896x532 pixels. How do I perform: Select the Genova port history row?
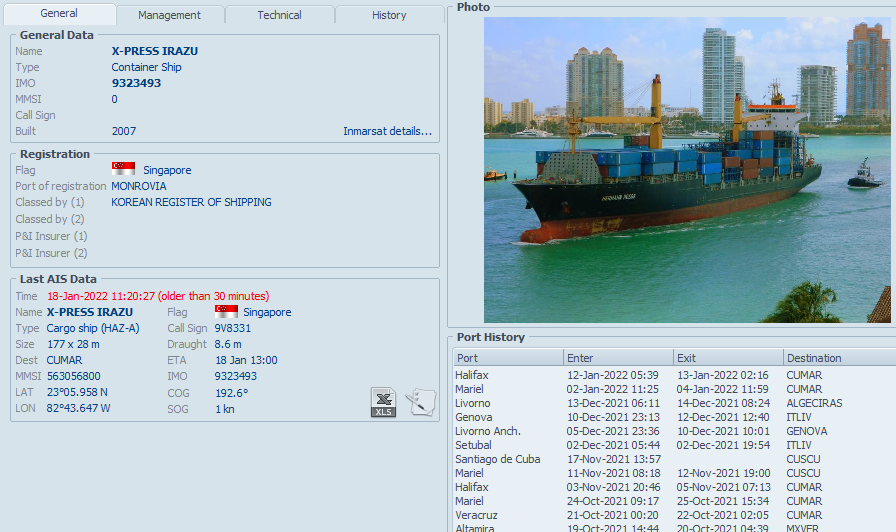[674, 417]
